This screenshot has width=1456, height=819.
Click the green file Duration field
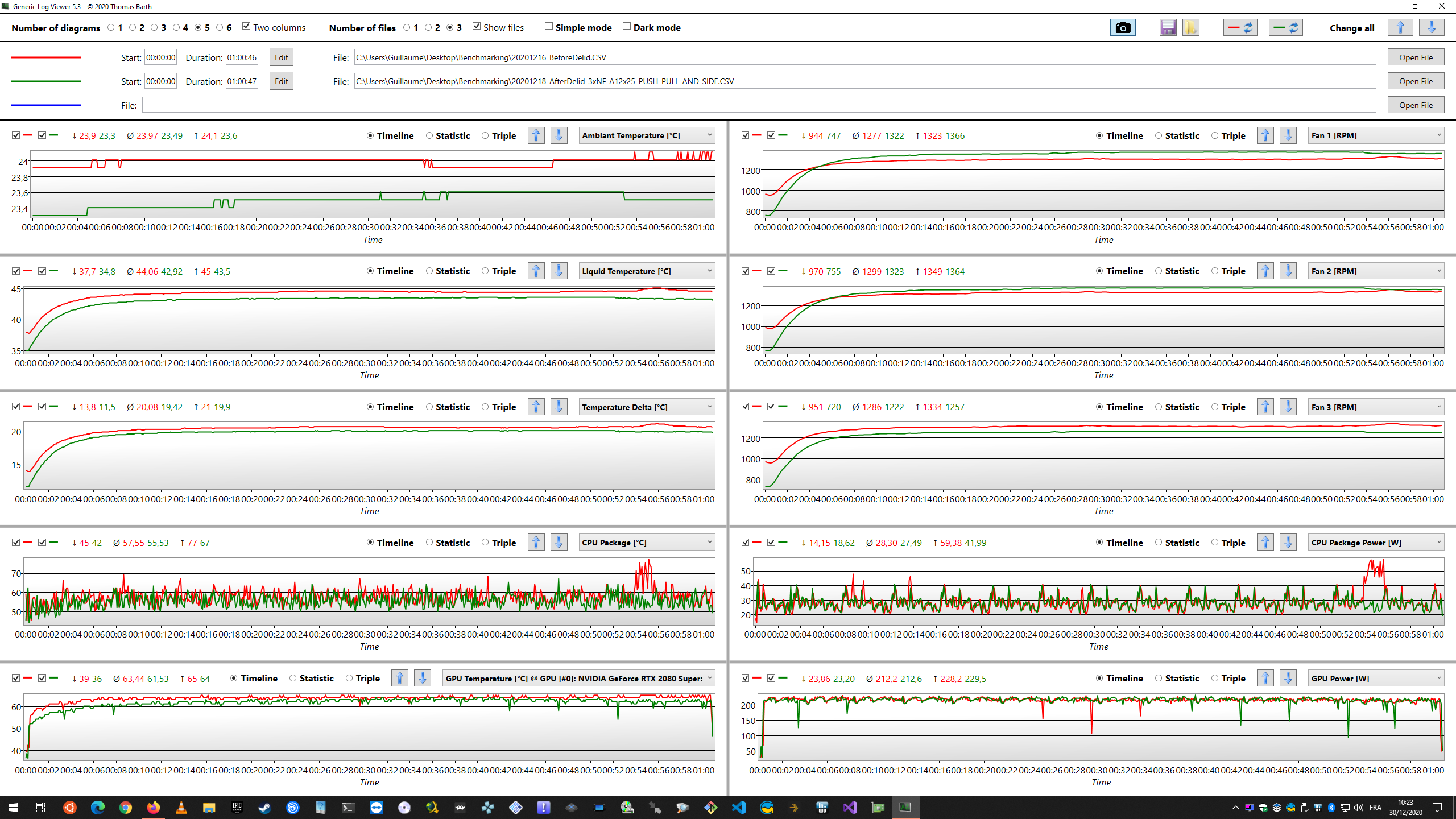point(242,81)
